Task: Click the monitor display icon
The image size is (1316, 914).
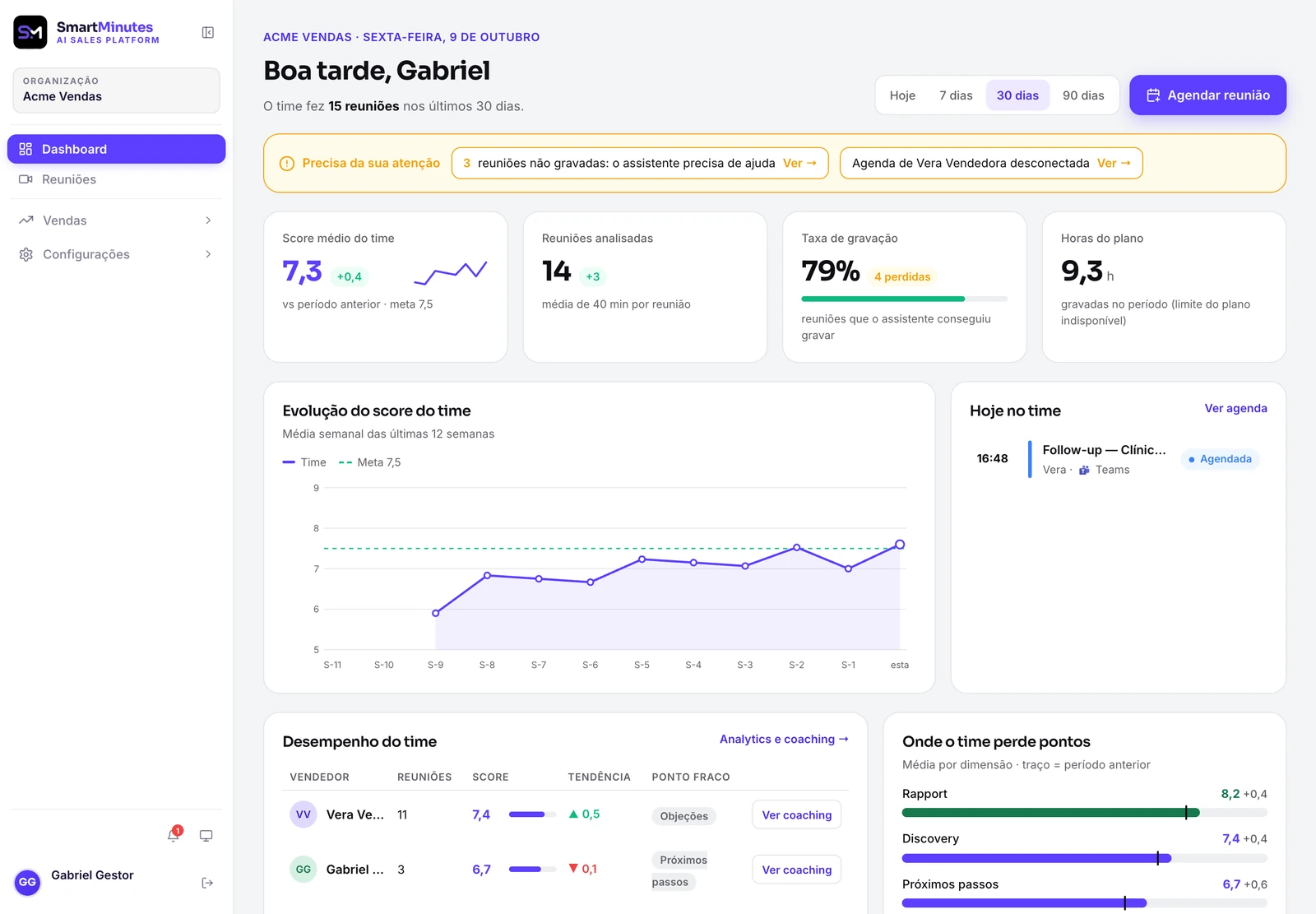Action: [206, 836]
